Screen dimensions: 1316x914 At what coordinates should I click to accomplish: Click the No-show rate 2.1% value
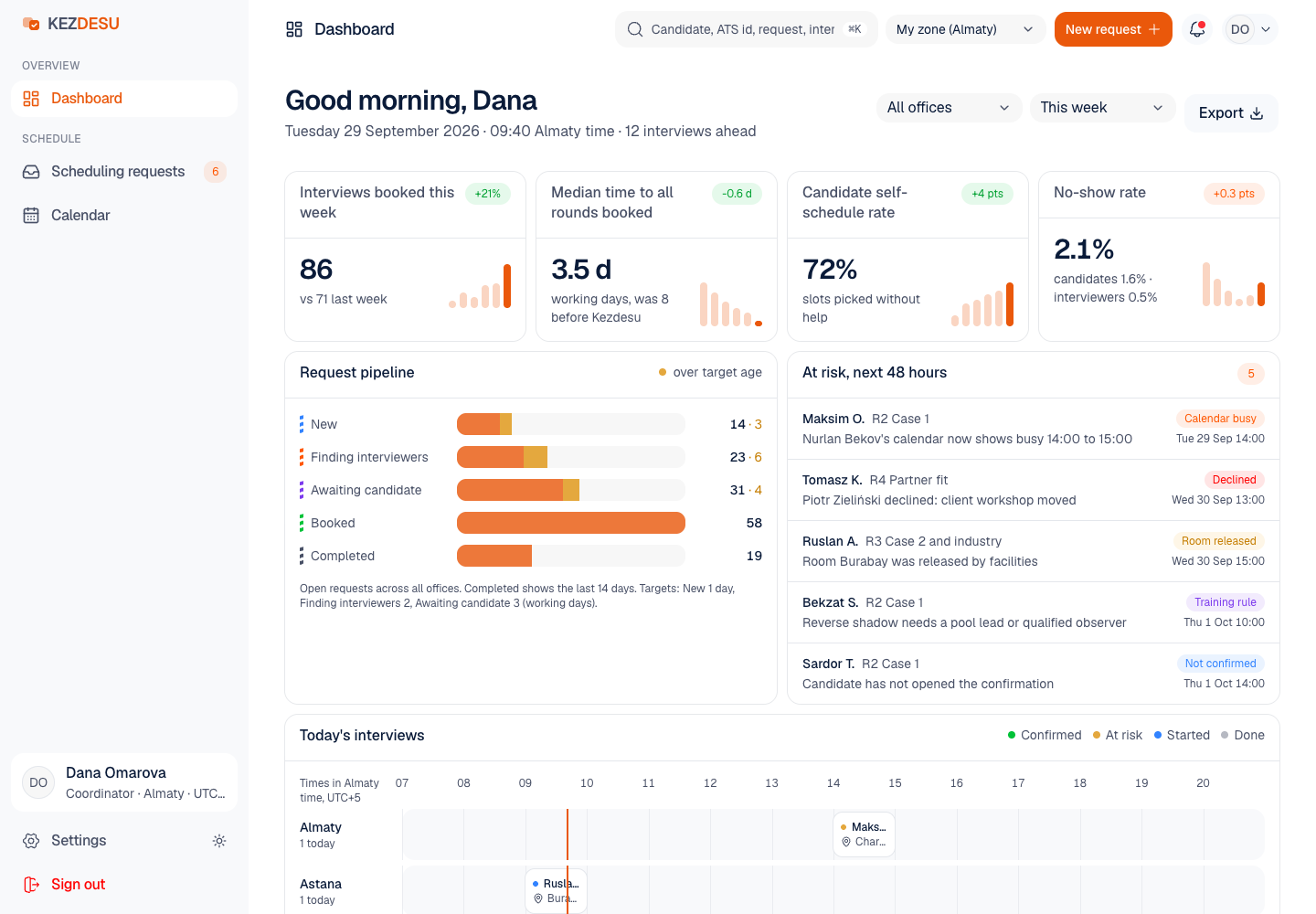pyautogui.click(x=1084, y=250)
